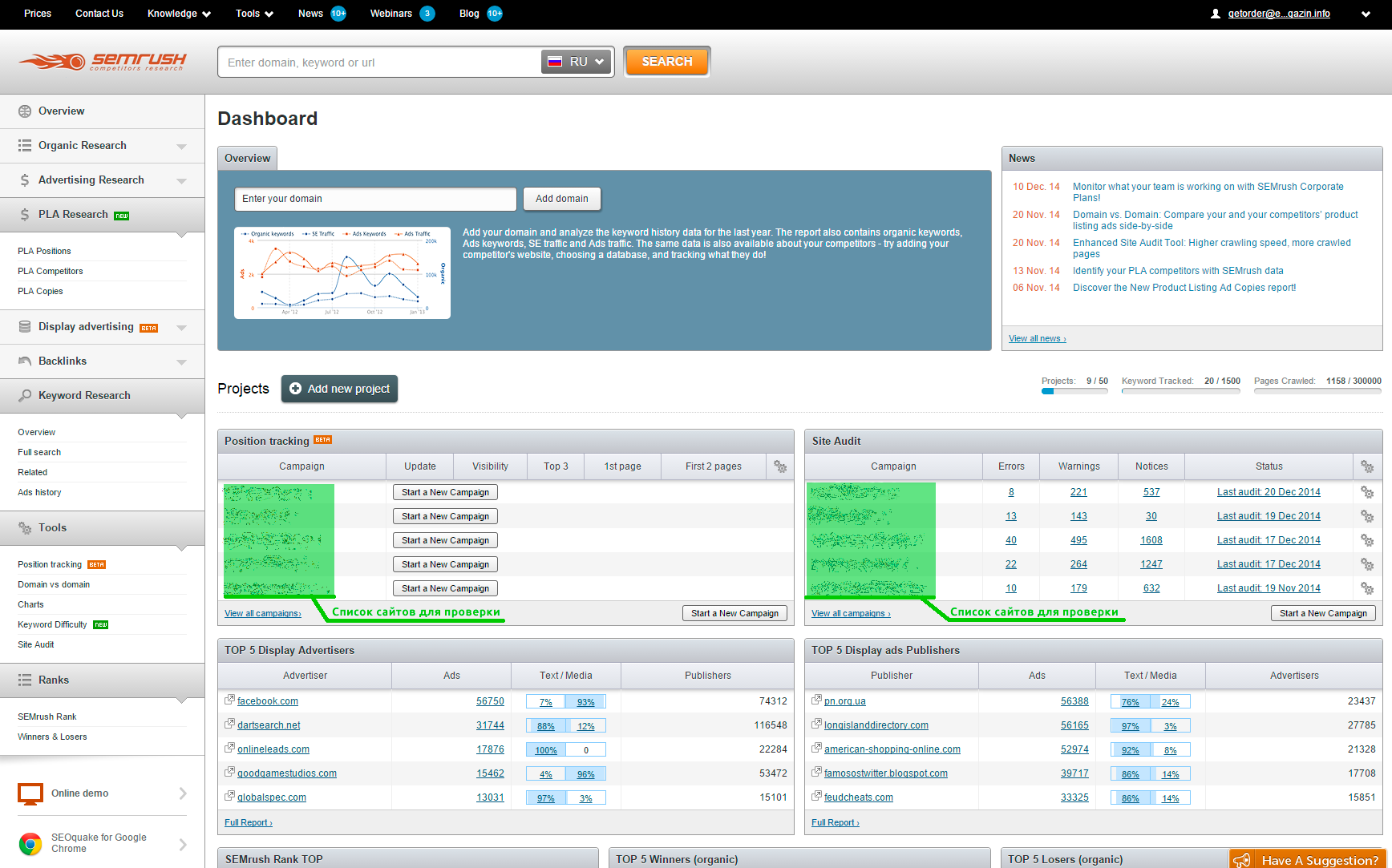Open settings gear for 19 Nov 2014 audit
Viewport: 1392px width, 868px height.
[x=1367, y=588]
